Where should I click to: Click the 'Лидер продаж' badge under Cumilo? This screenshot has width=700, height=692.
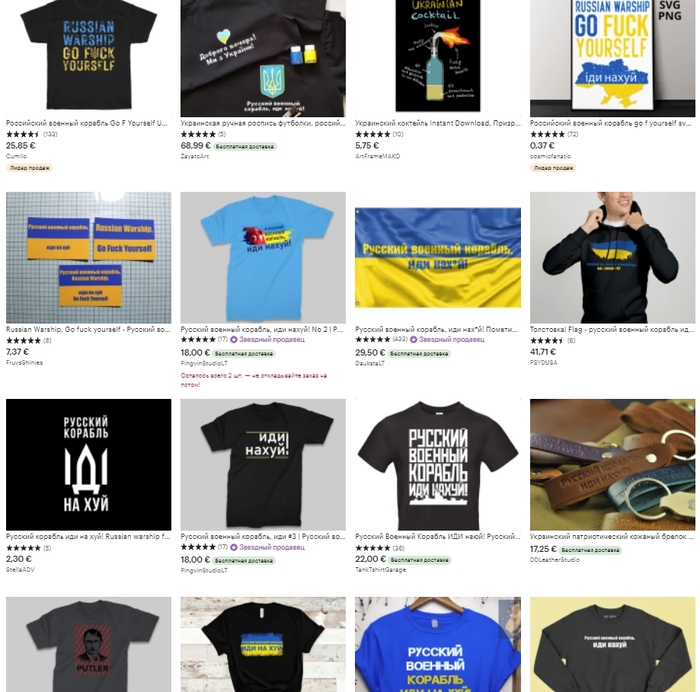(x=29, y=168)
